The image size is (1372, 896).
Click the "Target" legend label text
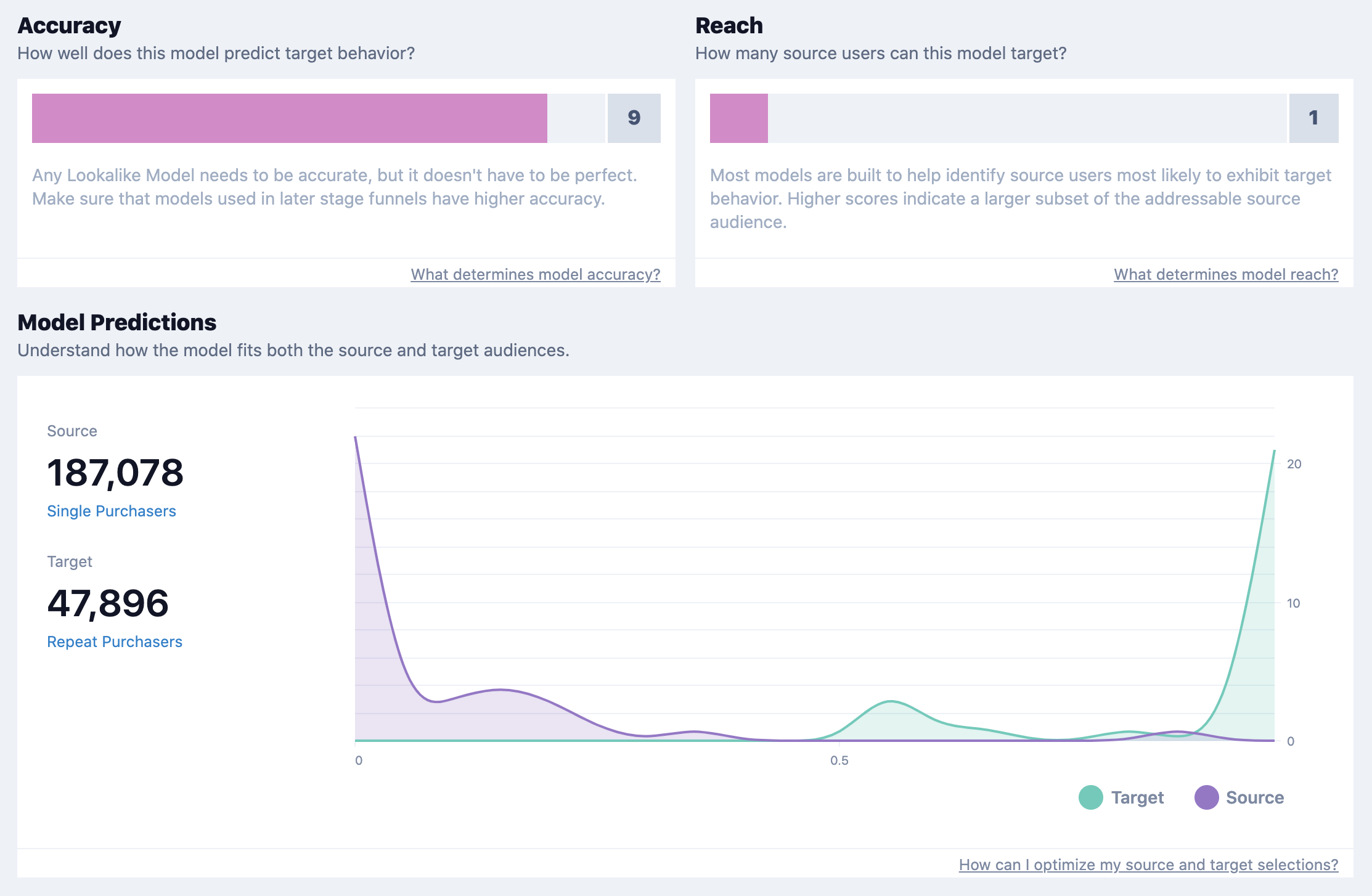pyautogui.click(x=1137, y=797)
